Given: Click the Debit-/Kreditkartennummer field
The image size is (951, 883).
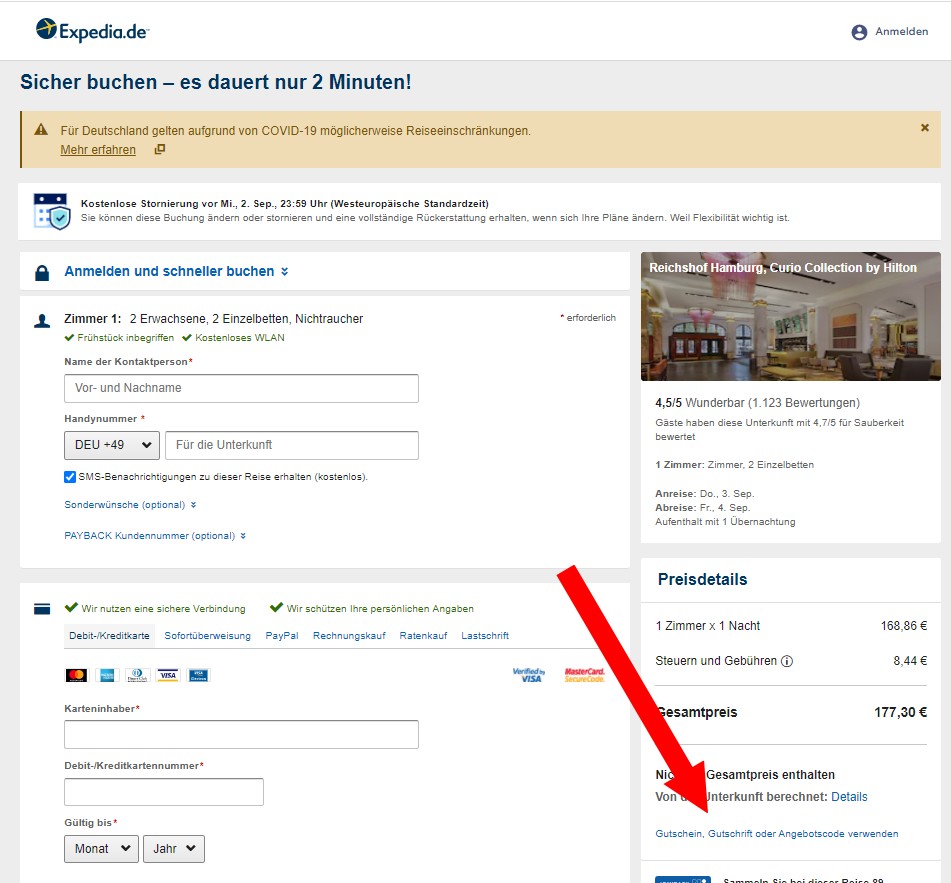Looking at the screenshot, I should 164,792.
